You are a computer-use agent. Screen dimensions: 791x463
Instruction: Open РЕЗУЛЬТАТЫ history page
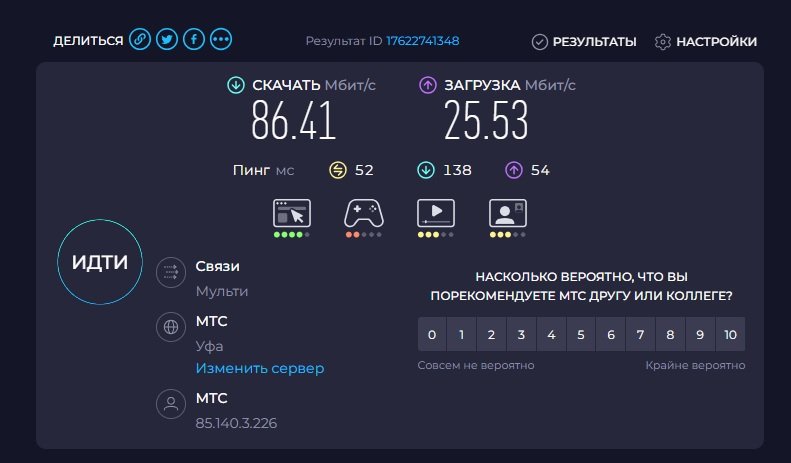pos(584,42)
